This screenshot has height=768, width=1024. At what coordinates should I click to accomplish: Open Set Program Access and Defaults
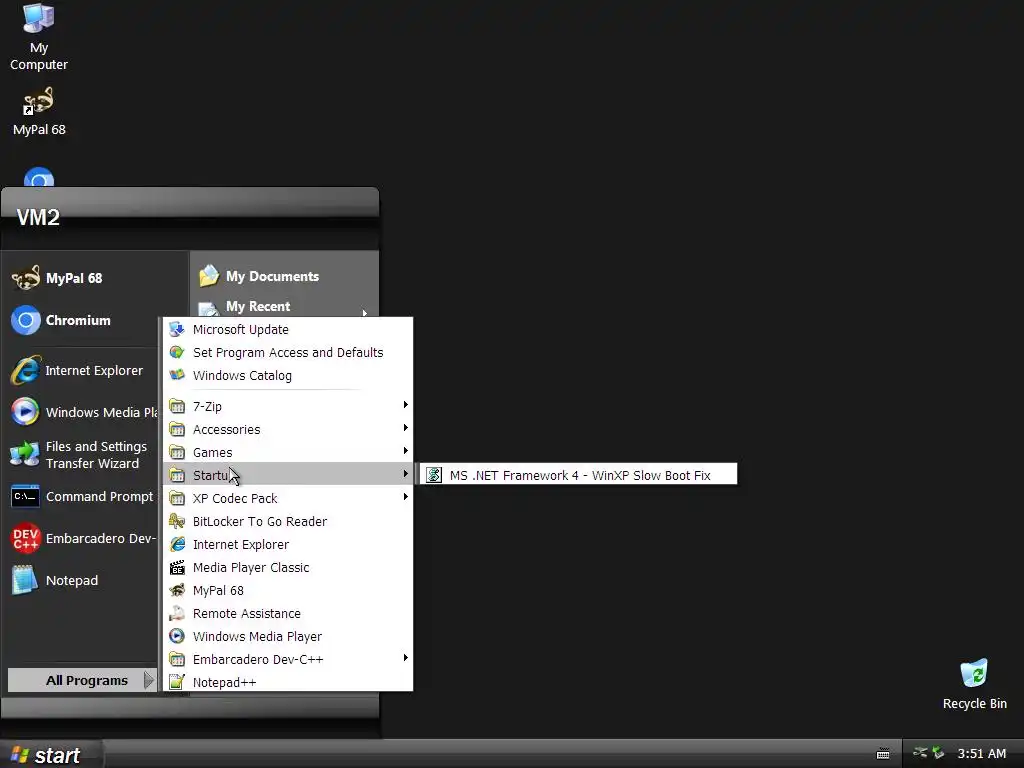(x=287, y=353)
